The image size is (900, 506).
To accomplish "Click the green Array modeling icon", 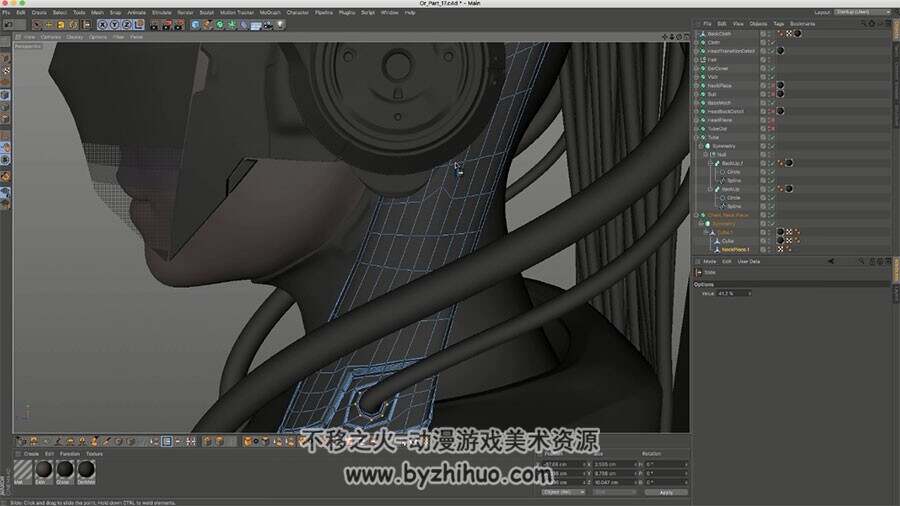I will 232,25.
